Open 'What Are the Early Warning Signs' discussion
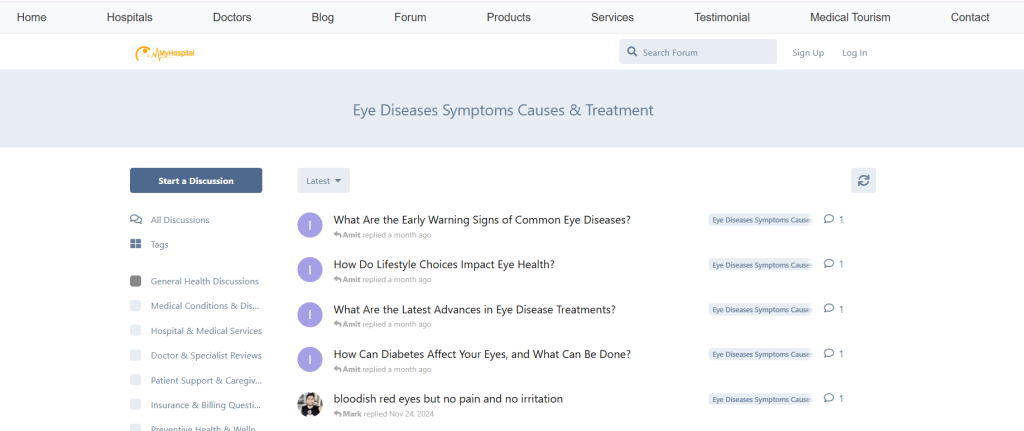Screen dimensions: 1024x431 (482, 220)
